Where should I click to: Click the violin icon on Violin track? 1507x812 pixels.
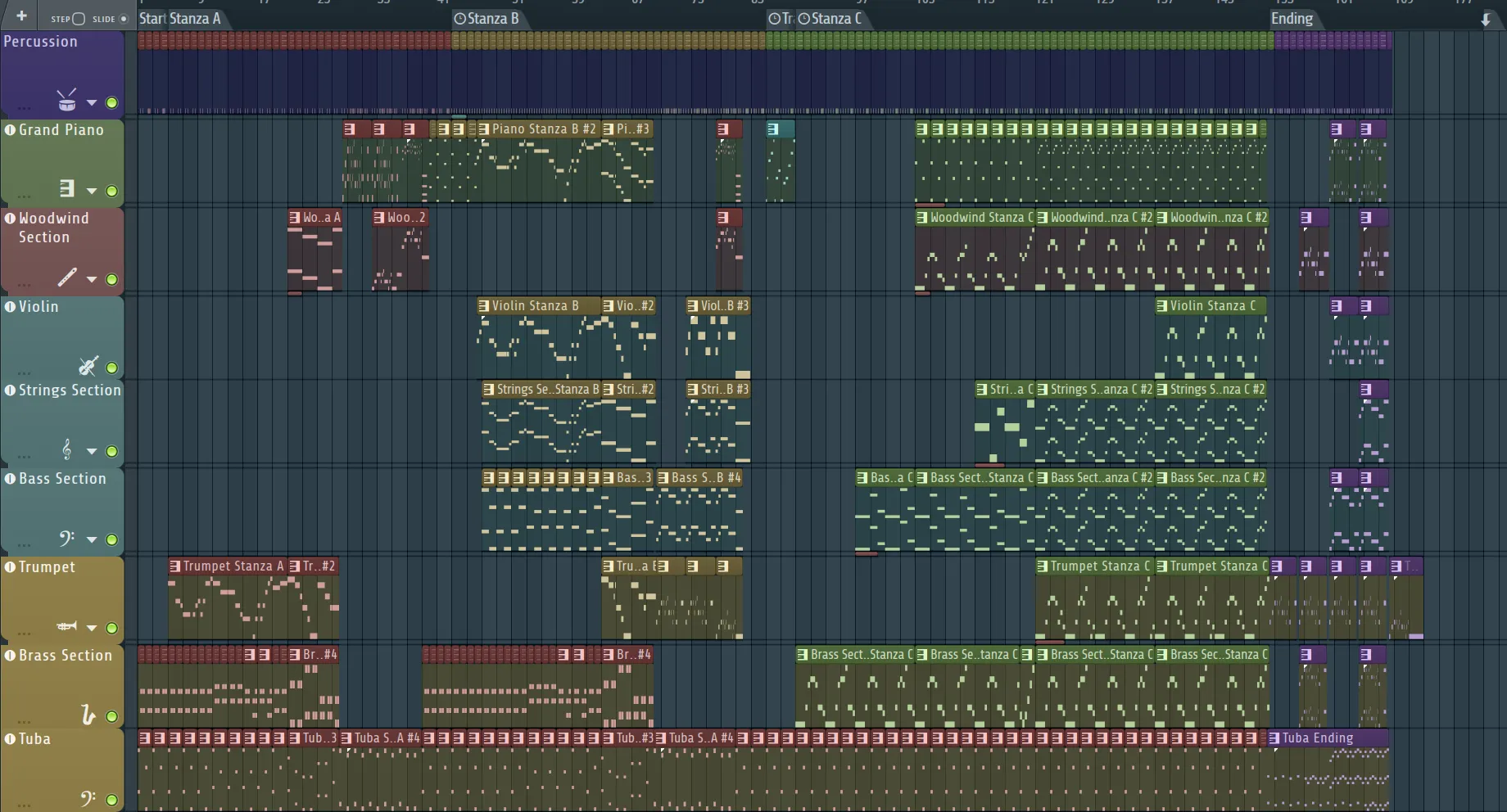(x=88, y=366)
